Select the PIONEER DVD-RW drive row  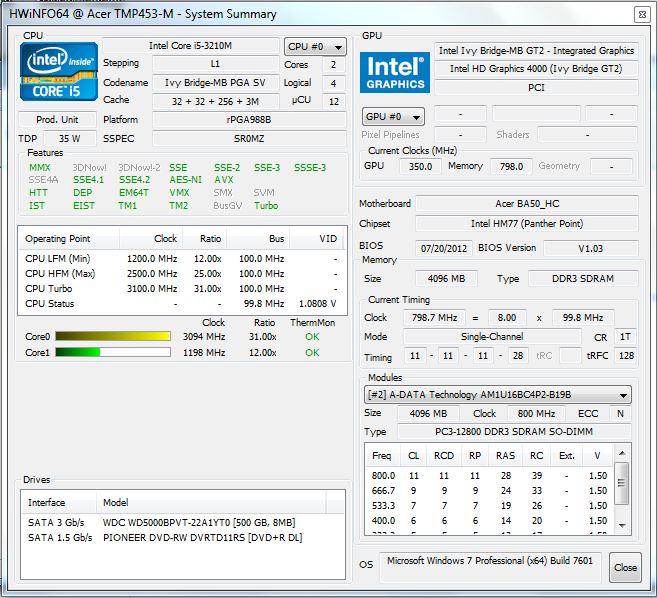point(183,538)
